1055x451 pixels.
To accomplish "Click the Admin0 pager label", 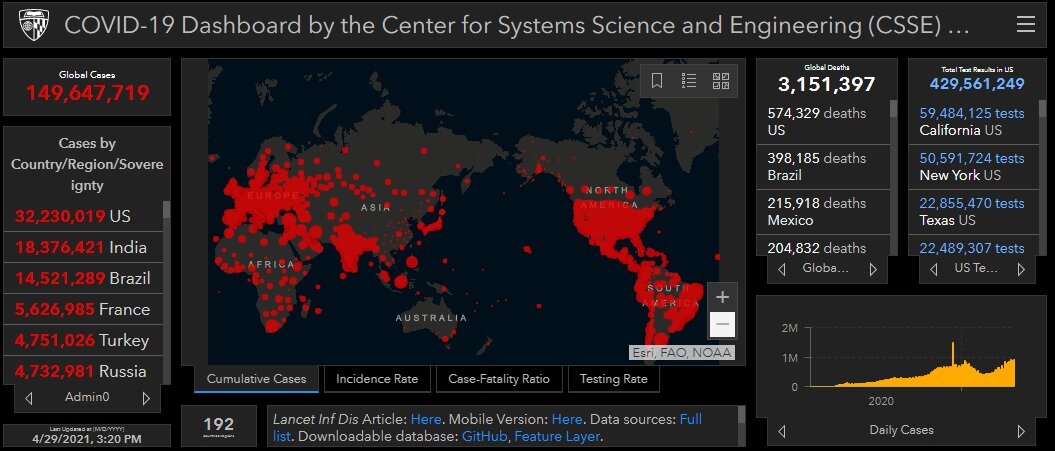I will pyautogui.click(x=87, y=398).
